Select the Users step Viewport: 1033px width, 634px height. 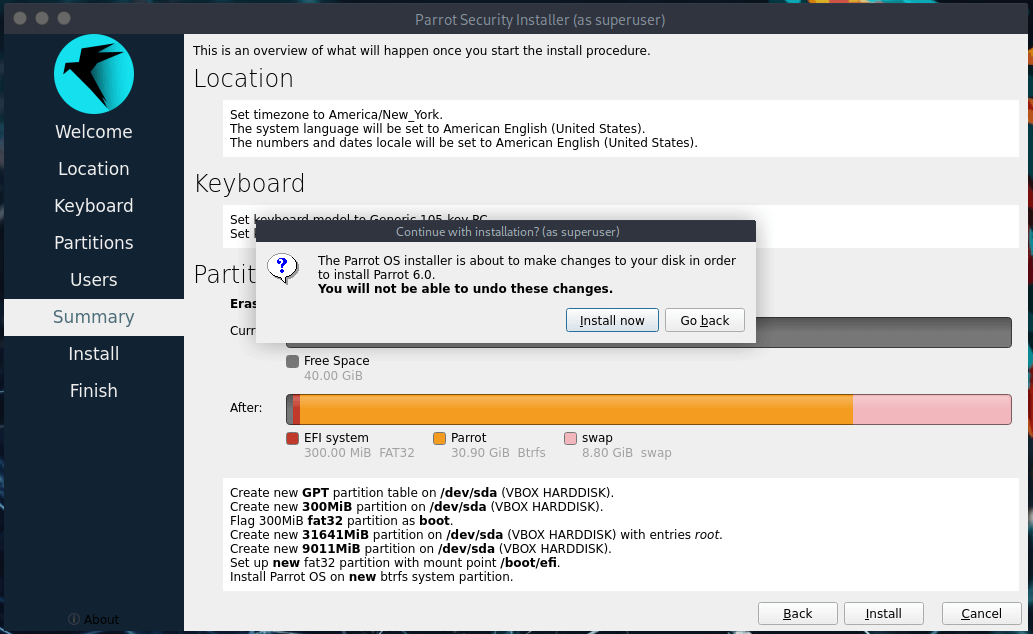click(93, 280)
